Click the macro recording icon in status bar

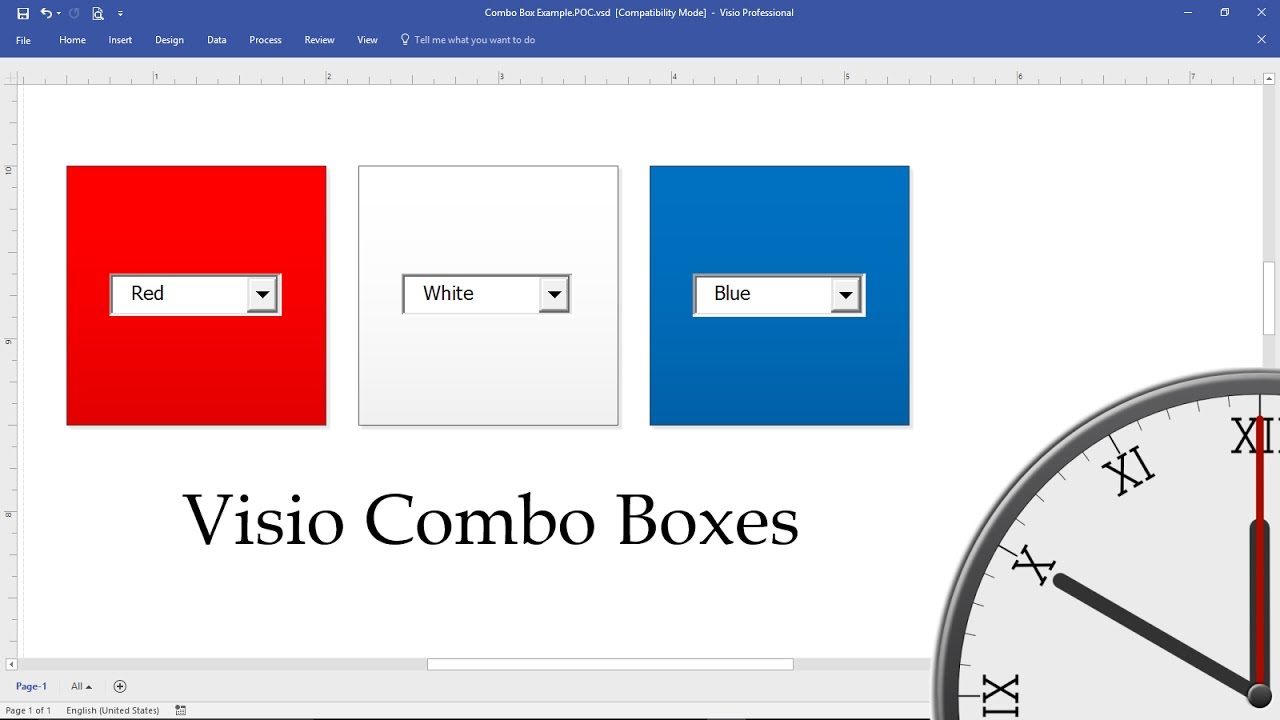(x=180, y=710)
